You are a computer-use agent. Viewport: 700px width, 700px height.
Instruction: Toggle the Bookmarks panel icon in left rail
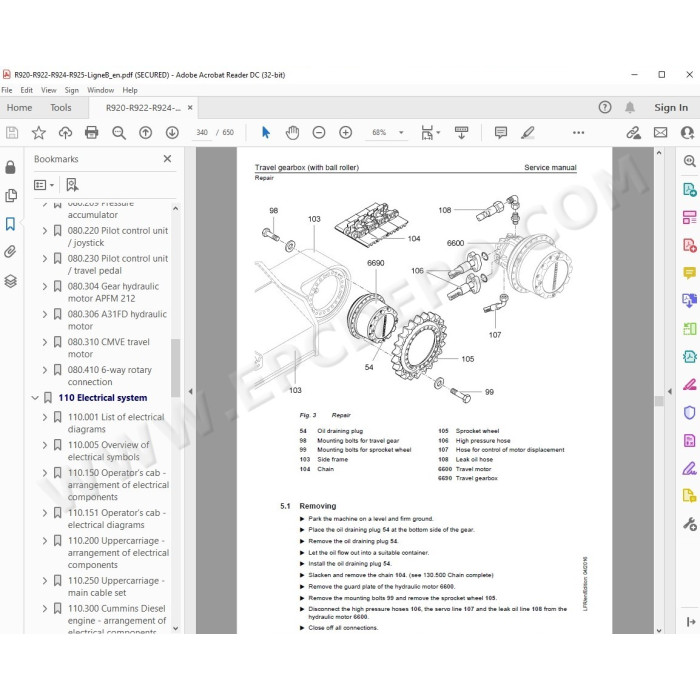(x=10, y=224)
